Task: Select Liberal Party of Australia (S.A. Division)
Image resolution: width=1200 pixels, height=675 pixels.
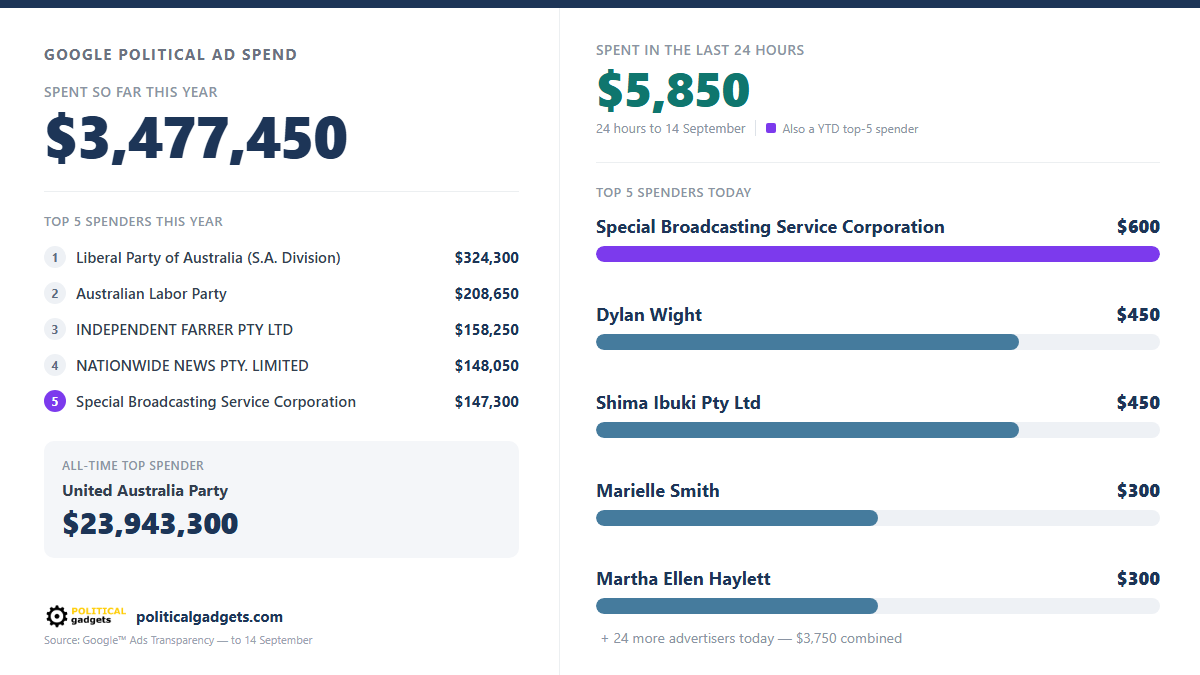Action: 208,258
